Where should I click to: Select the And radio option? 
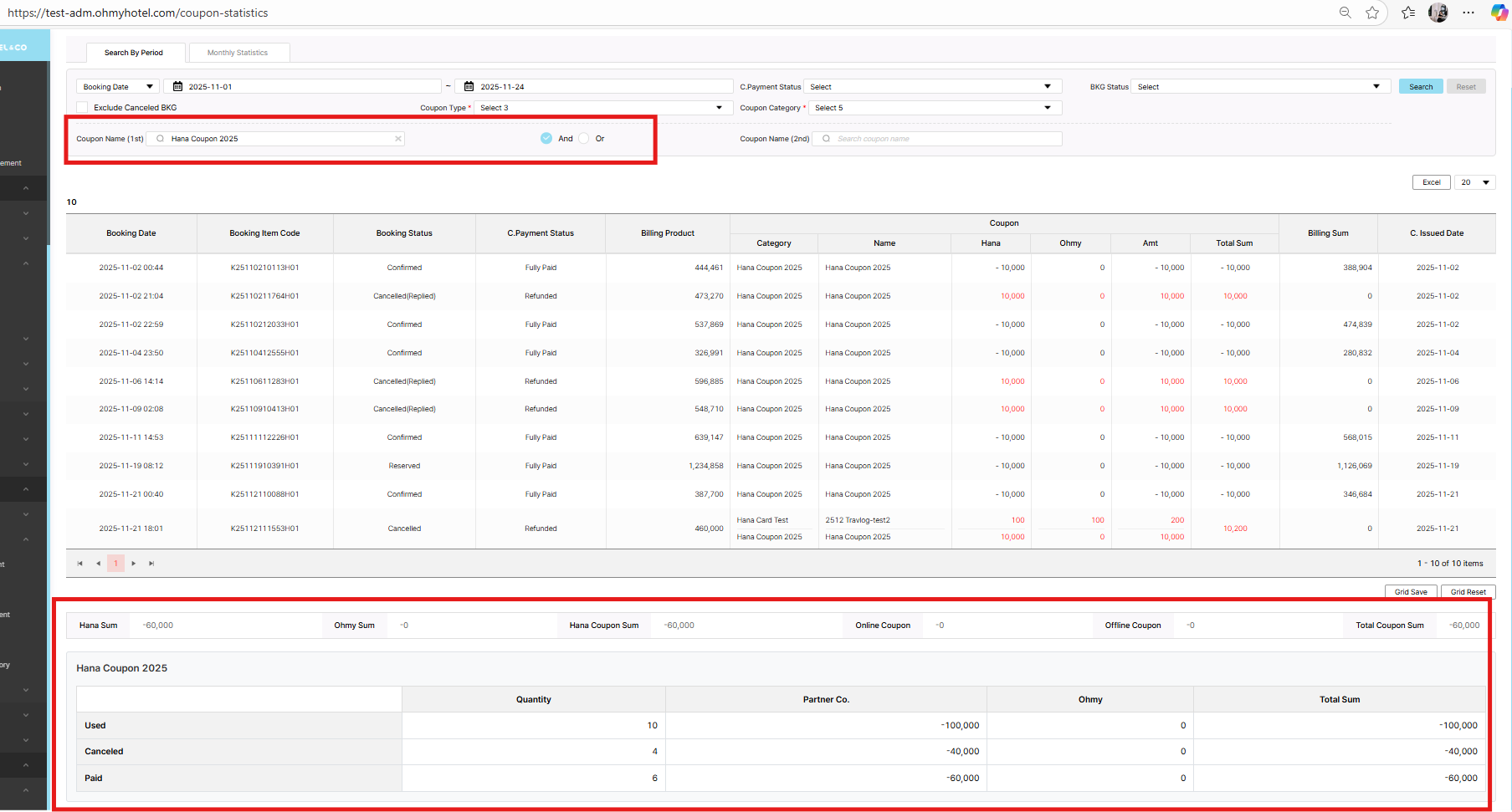[x=546, y=139]
